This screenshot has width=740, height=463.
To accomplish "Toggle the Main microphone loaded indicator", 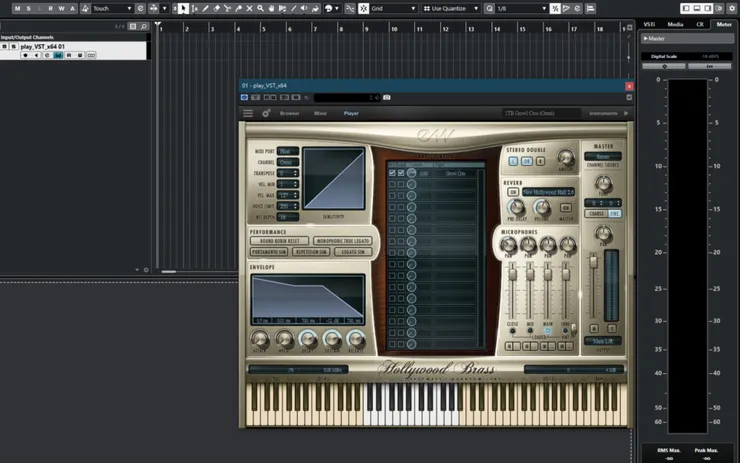I will tap(548, 330).
